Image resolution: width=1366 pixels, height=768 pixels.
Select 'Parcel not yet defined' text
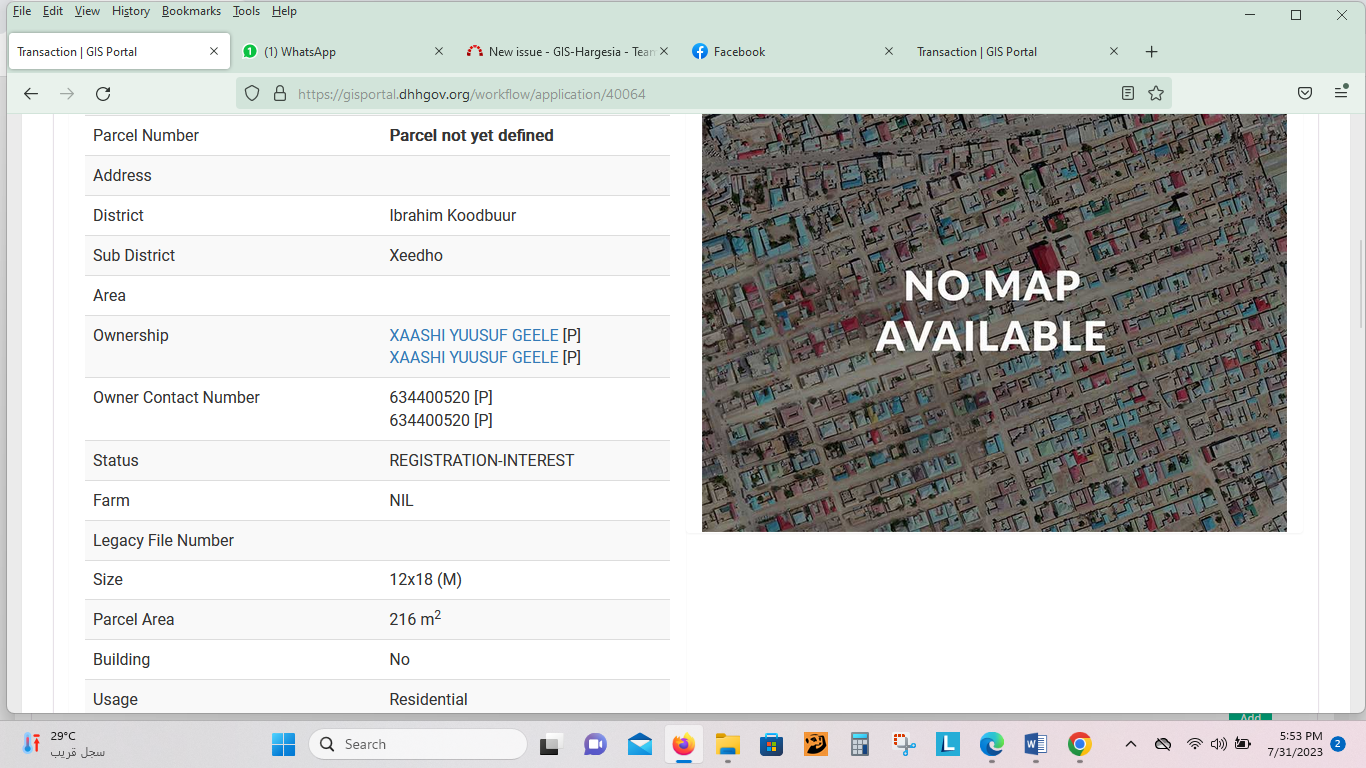point(471,135)
